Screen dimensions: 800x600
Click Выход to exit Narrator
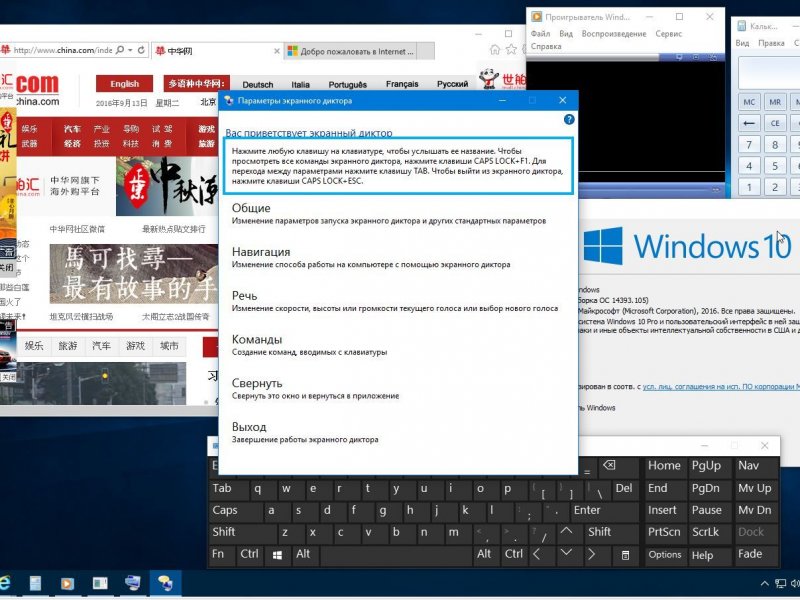coord(305,432)
